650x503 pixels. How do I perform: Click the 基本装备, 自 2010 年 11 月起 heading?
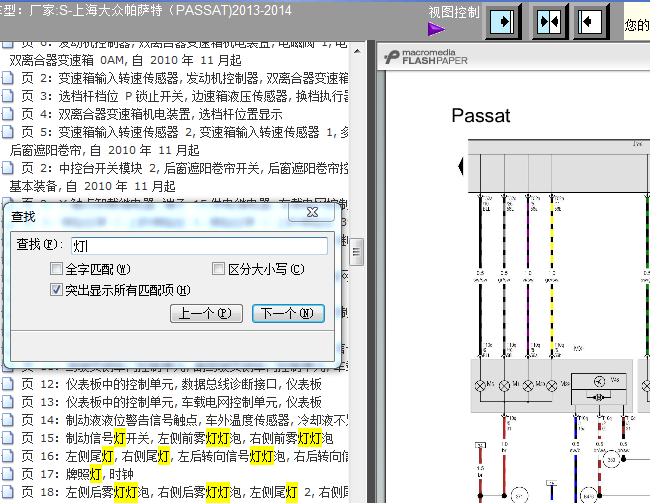tap(92, 186)
